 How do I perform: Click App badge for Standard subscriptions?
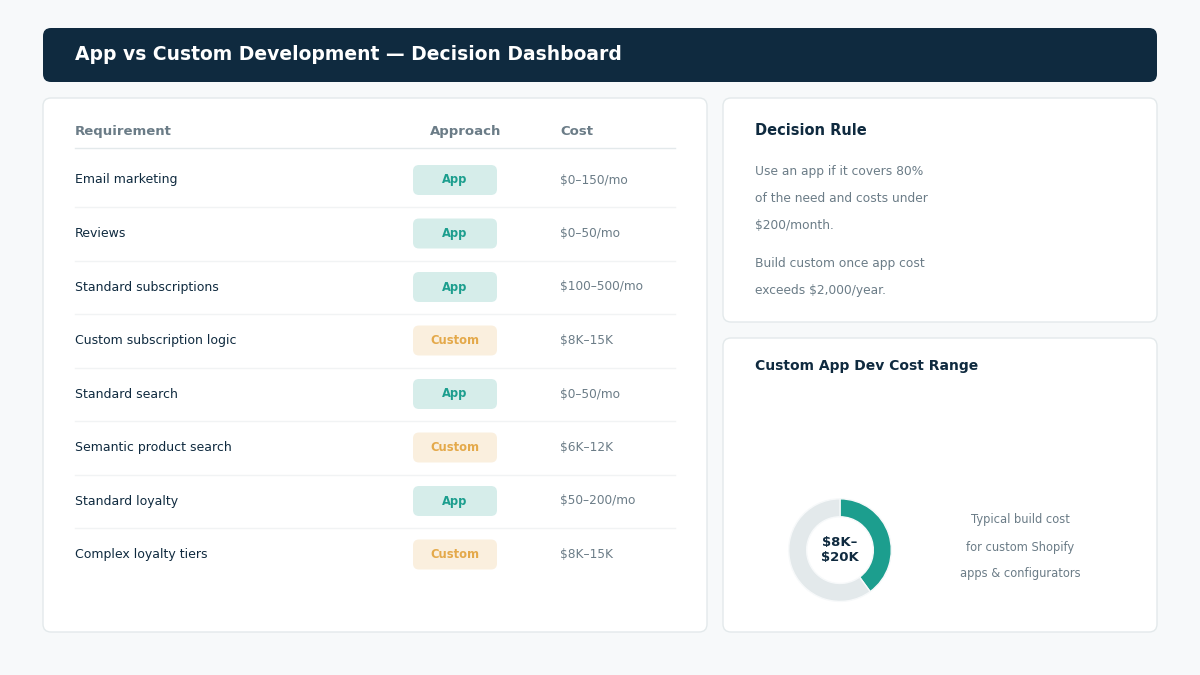[455, 287]
